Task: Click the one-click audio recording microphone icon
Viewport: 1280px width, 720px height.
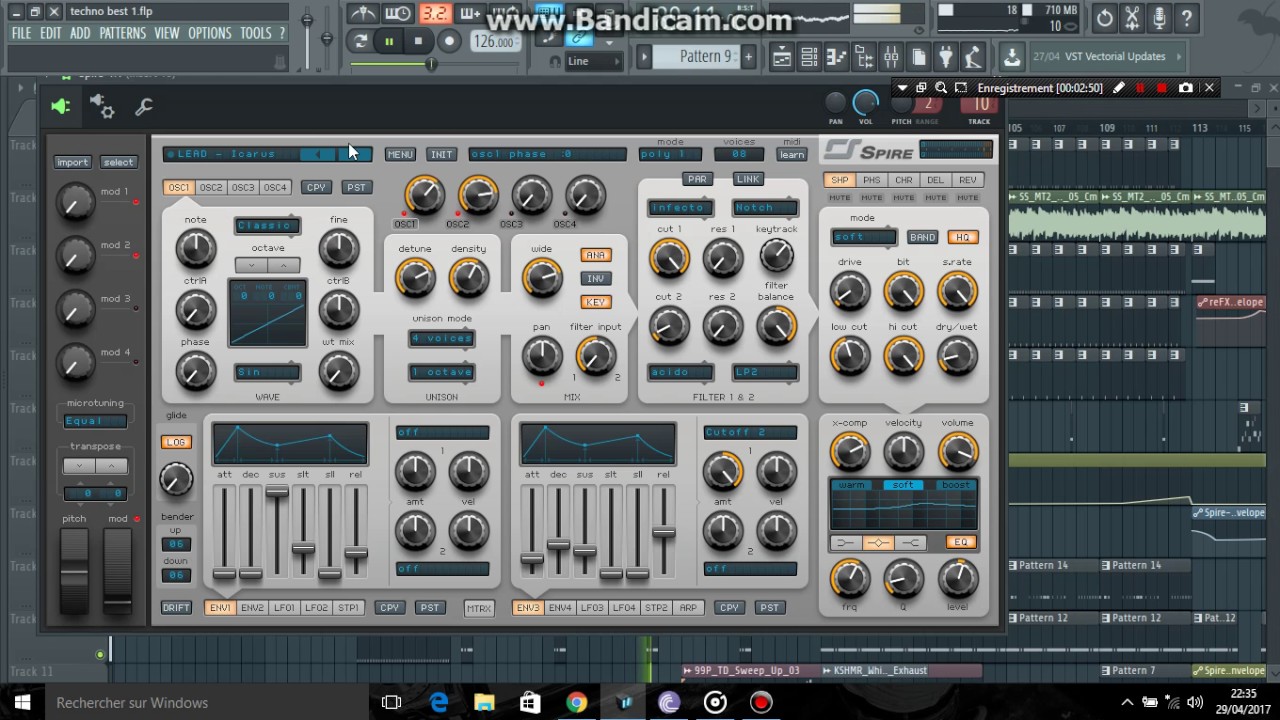Action: (x=1159, y=18)
